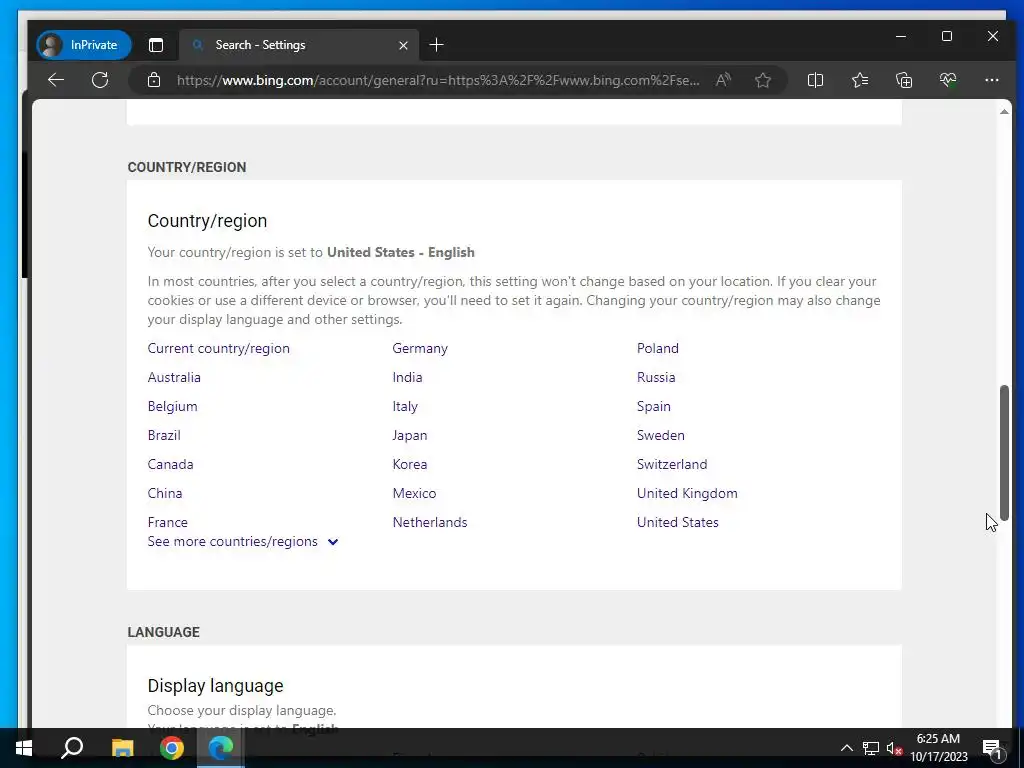Open the Windows Start menu

(24, 748)
